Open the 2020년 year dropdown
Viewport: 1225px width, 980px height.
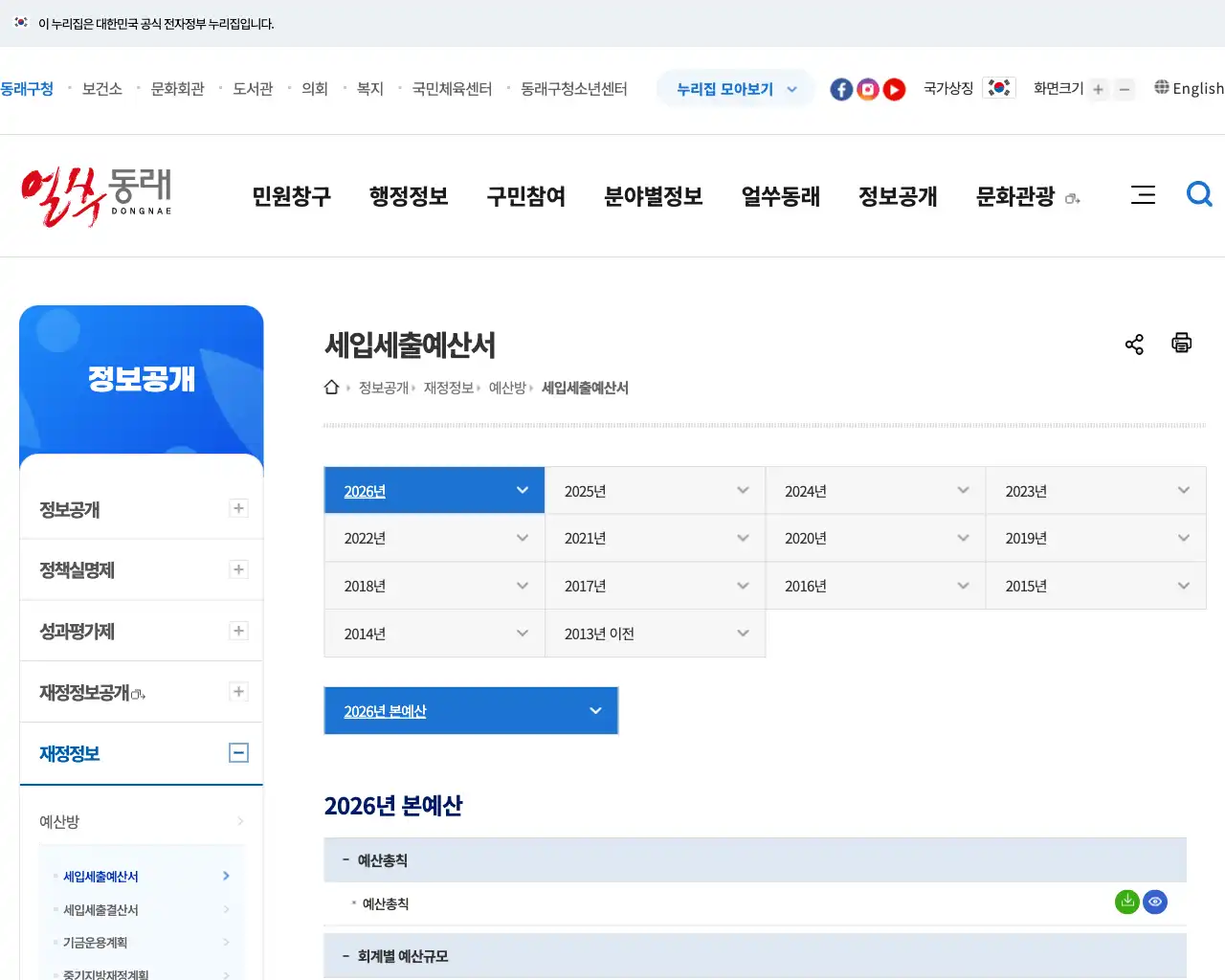pyautogui.click(x=876, y=538)
